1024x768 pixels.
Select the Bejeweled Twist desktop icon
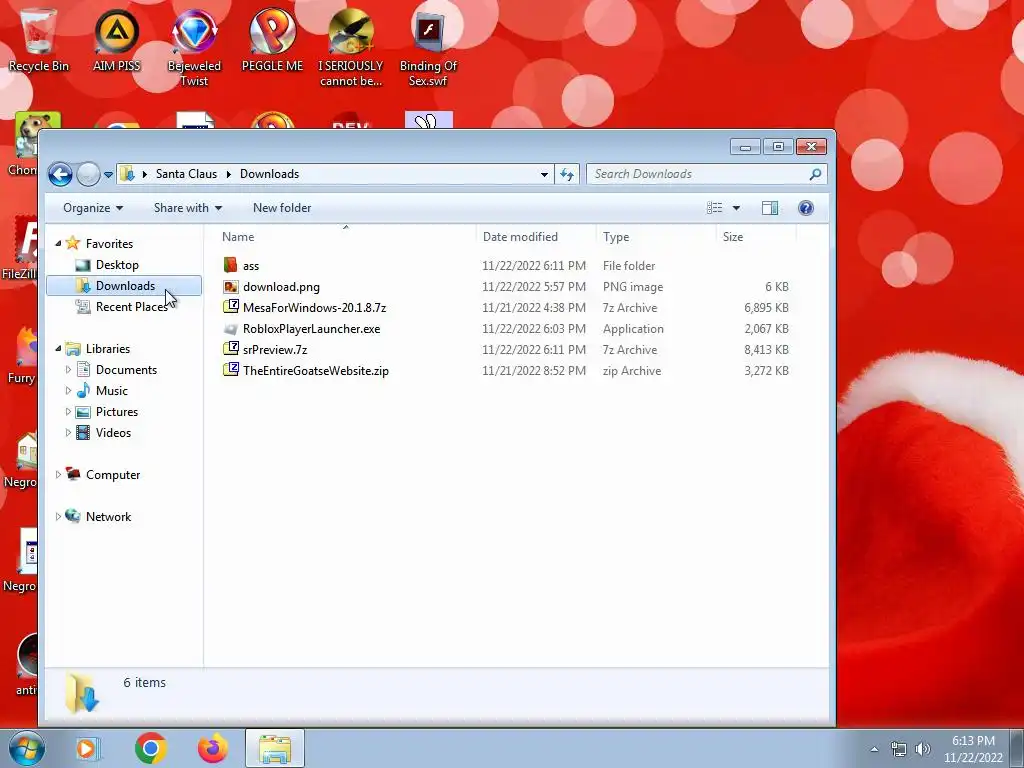tap(194, 47)
